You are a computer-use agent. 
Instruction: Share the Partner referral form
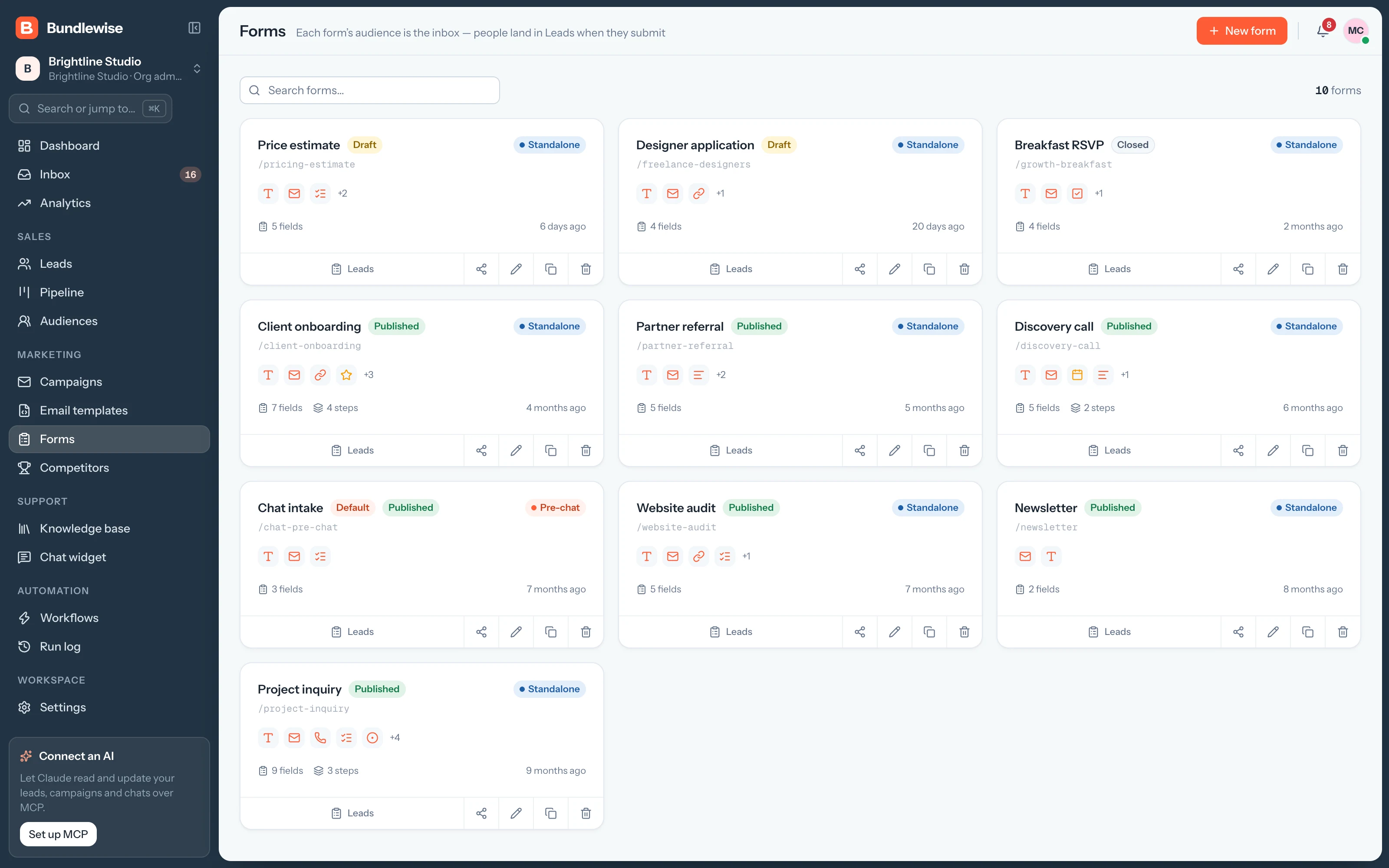click(x=859, y=450)
